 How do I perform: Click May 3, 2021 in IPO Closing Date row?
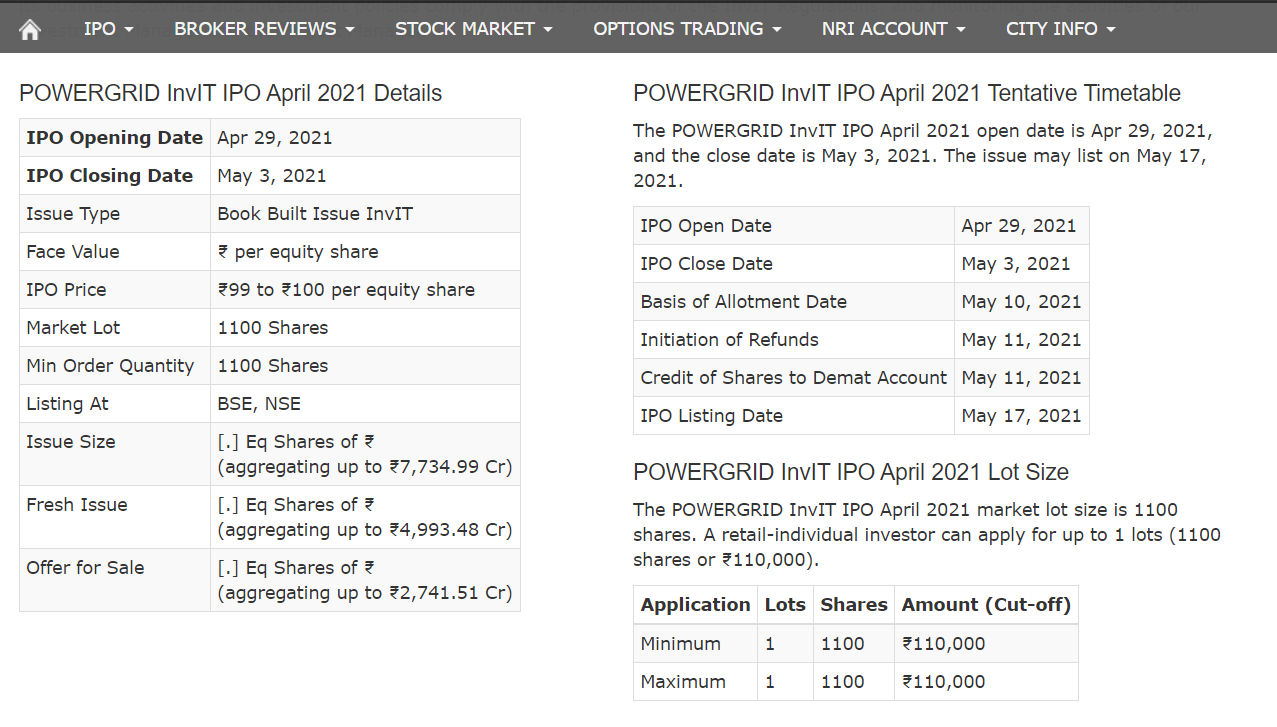point(272,176)
